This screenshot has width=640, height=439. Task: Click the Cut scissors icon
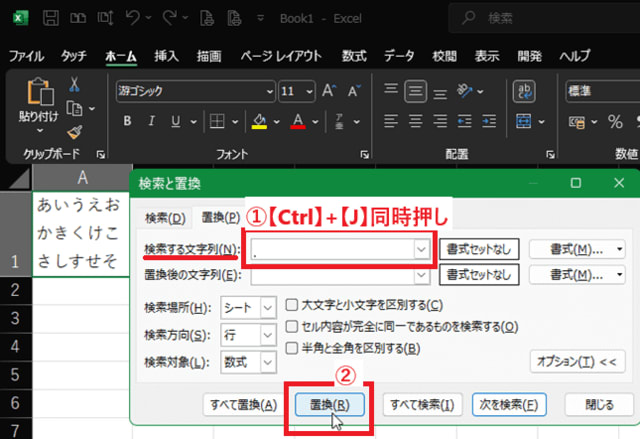[74, 84]
